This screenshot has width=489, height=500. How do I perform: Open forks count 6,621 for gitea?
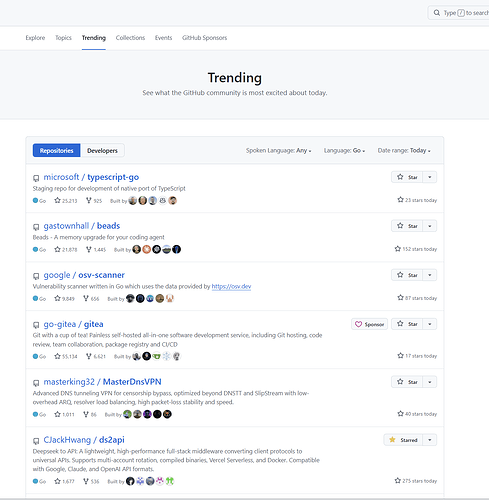tap(96, 356)
